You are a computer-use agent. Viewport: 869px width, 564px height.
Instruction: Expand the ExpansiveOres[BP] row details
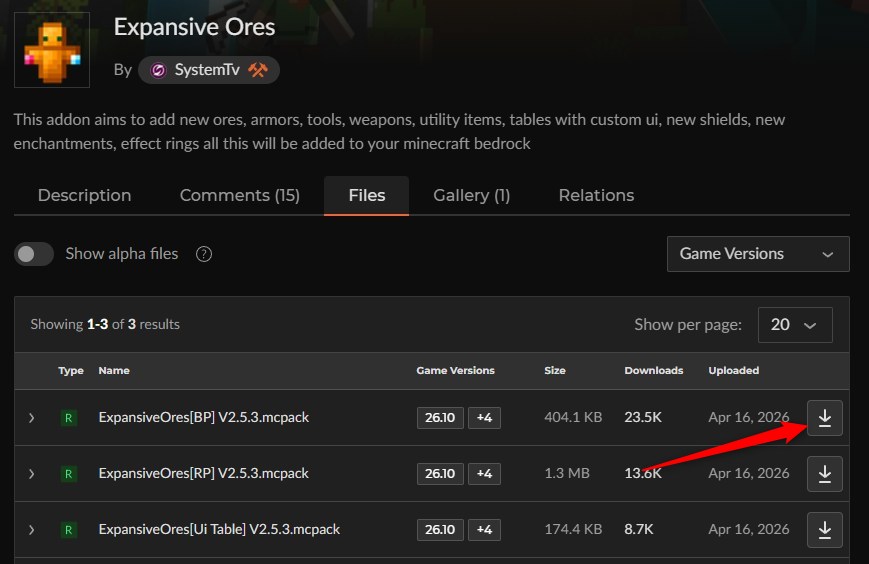point(32,418)
